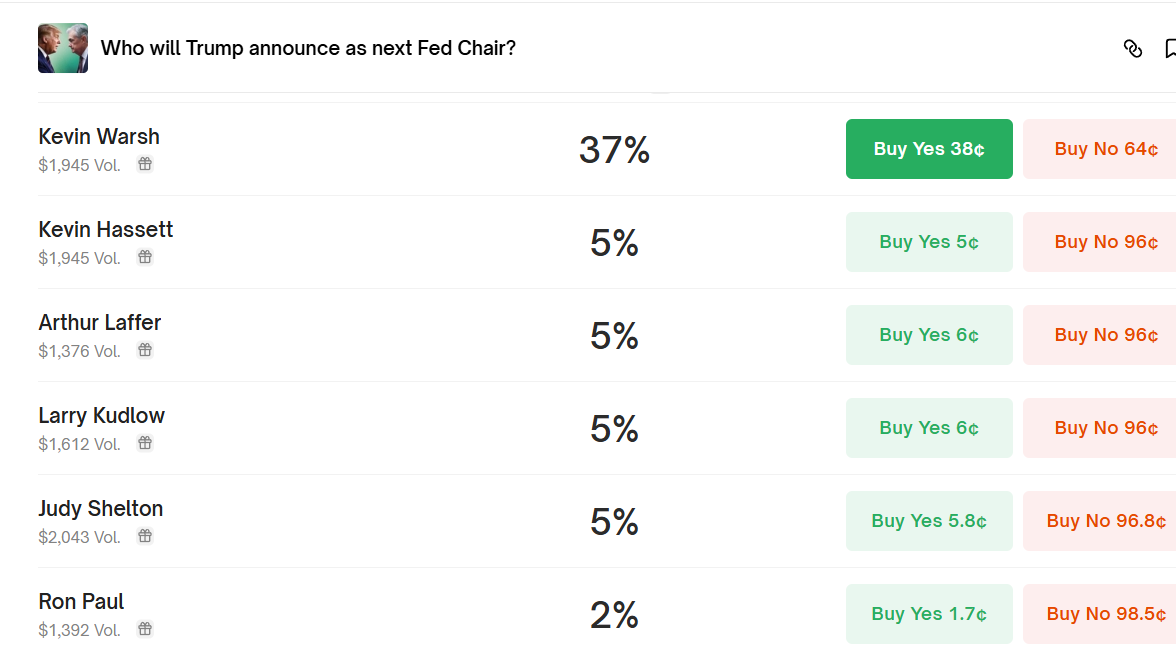Click the gift icon under Kevin Warsh

(145, 164)
